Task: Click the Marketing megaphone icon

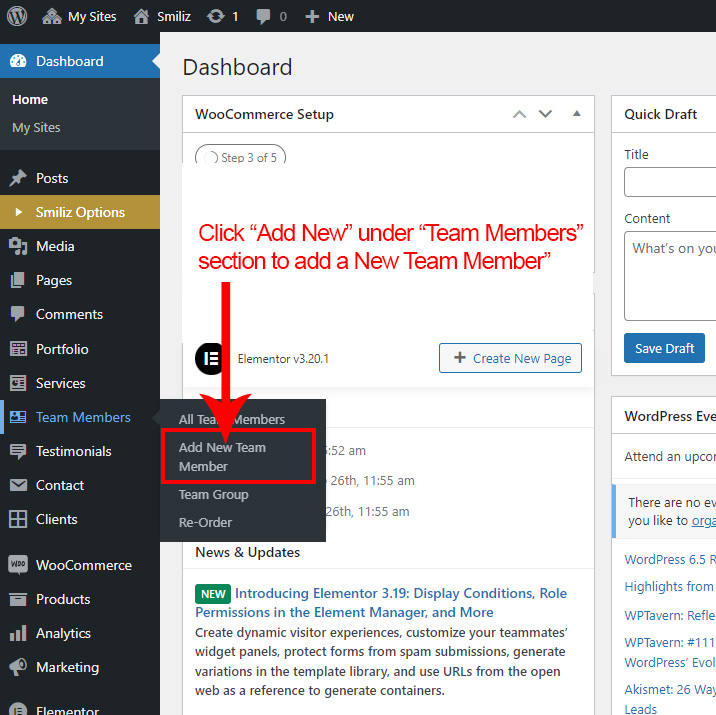Action: pos(18,667)
